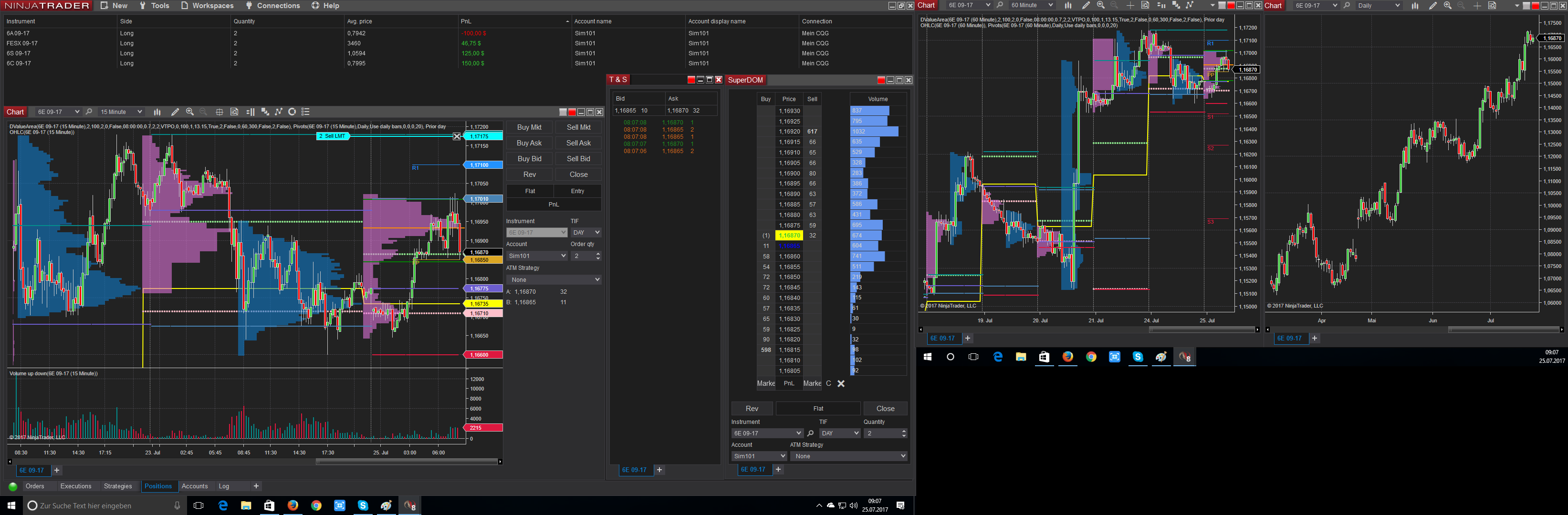Zoom in on the 15 Minute chart
1568x515 pixels.
(x=190, y=112)
